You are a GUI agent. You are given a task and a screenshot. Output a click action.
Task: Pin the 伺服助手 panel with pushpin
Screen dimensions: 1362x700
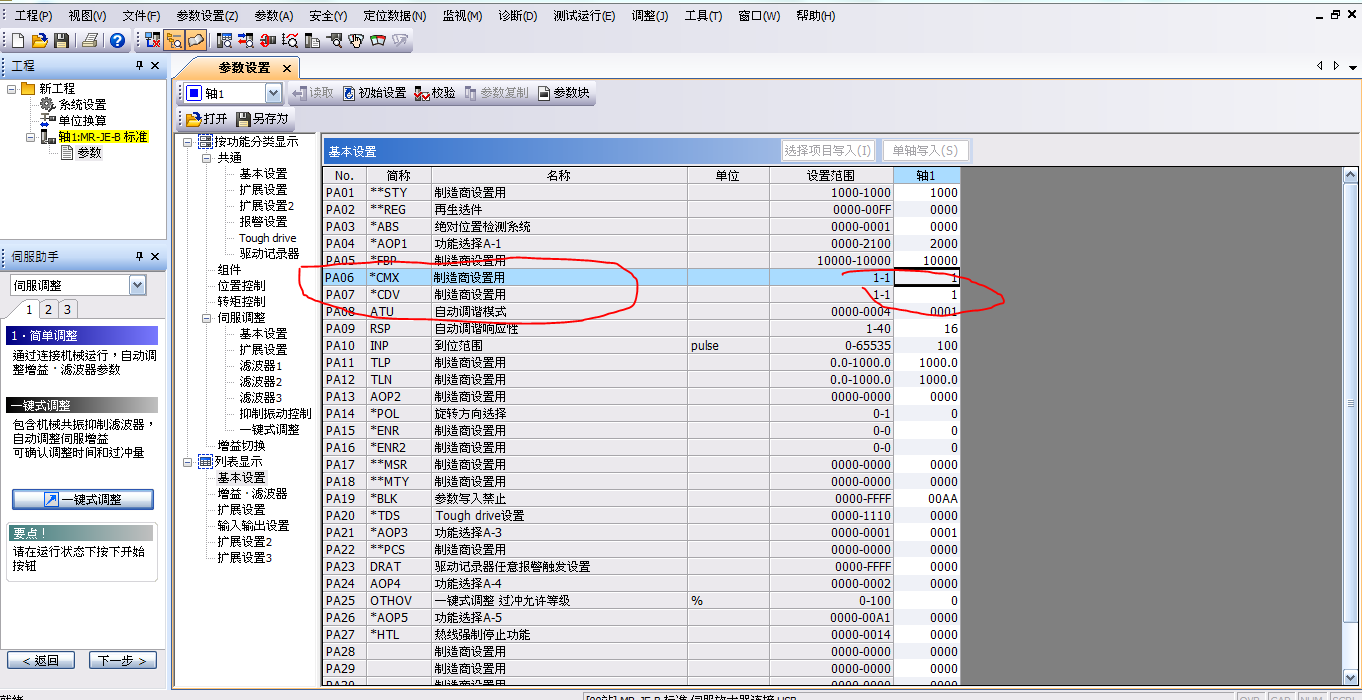tap(140, 258)
